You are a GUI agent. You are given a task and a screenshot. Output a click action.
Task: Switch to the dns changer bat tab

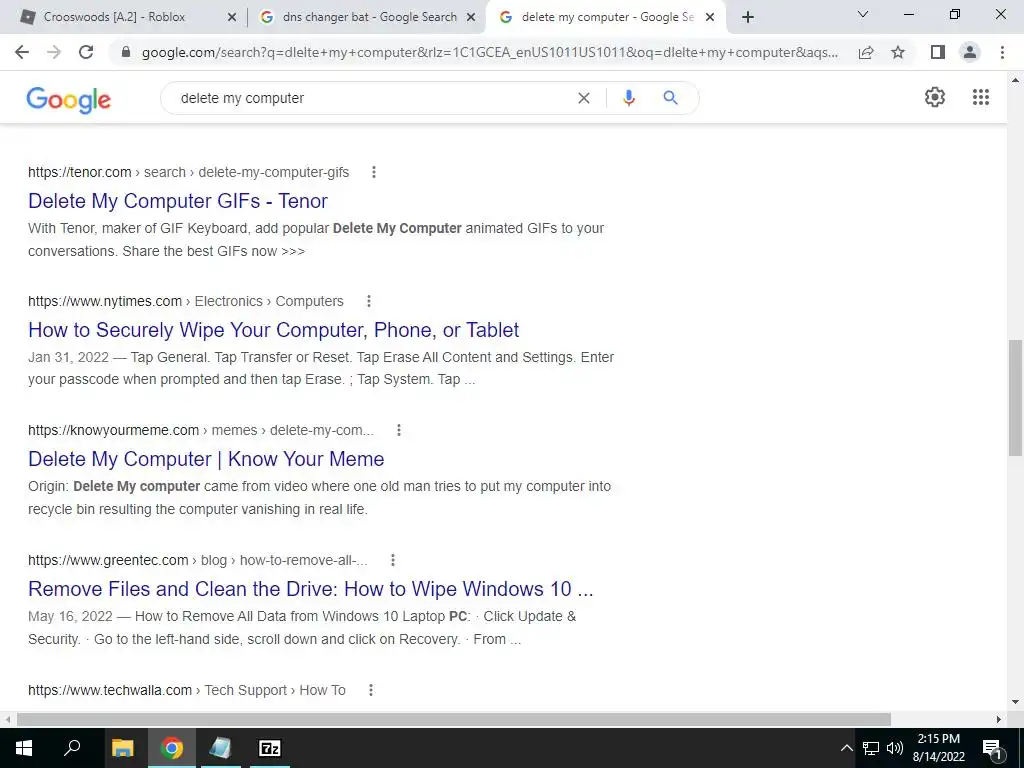coord(369,17)
